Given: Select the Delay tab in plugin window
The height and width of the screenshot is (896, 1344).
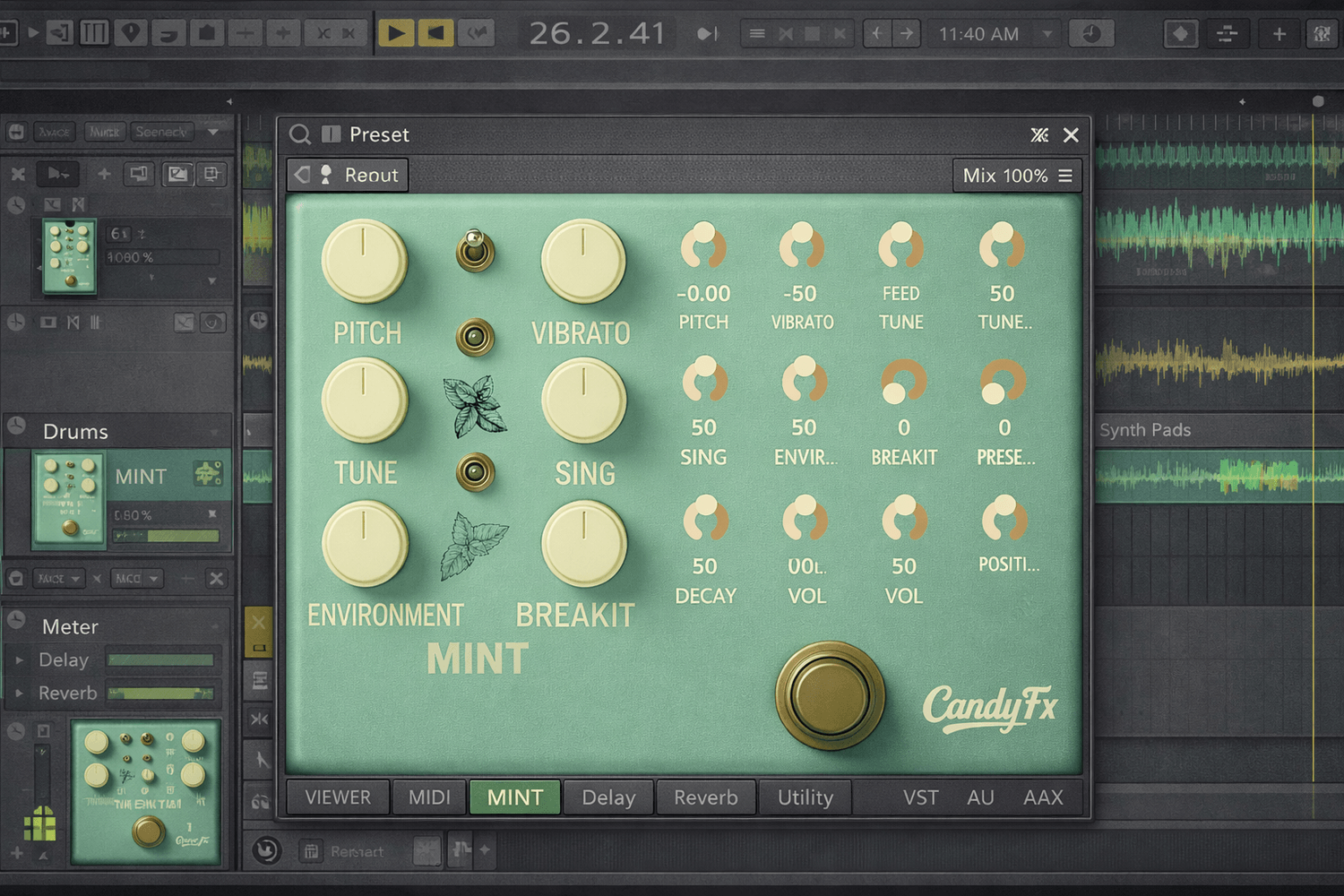Looking at the screenshot, I should point(608,797).
